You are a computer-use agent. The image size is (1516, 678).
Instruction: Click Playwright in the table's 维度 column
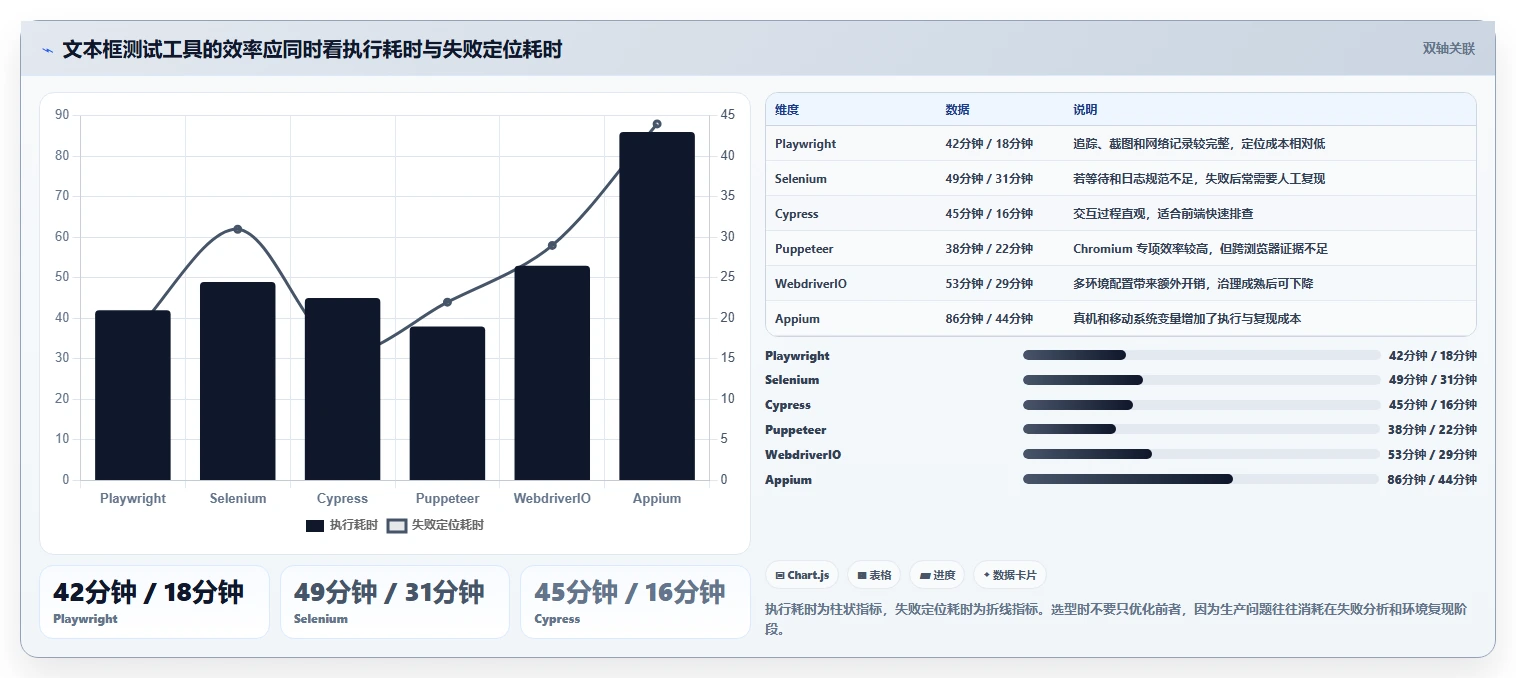click(805, 144)
